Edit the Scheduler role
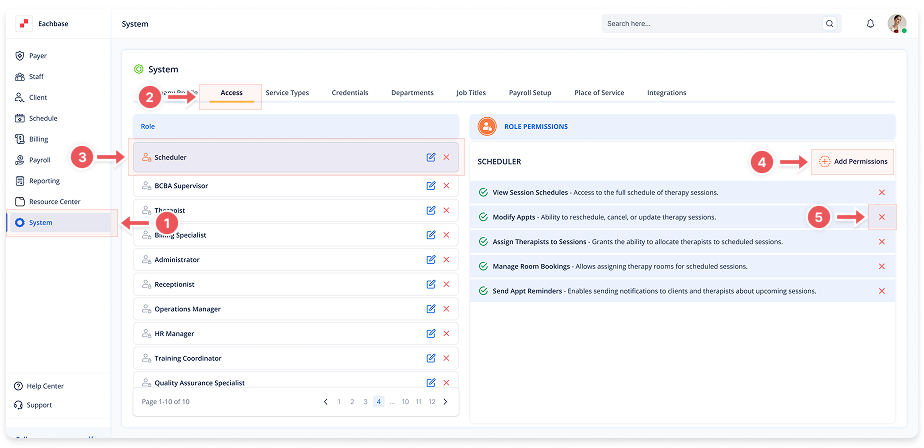Screen dimensions: 924x448 pyautogui.click(x=430, y=157)
